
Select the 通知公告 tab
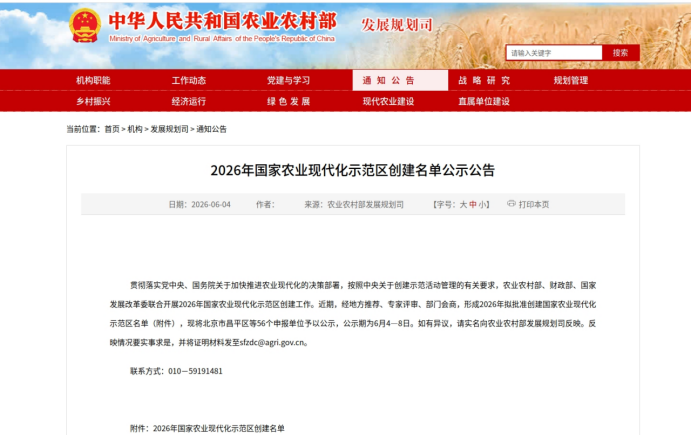pos(400,80)
